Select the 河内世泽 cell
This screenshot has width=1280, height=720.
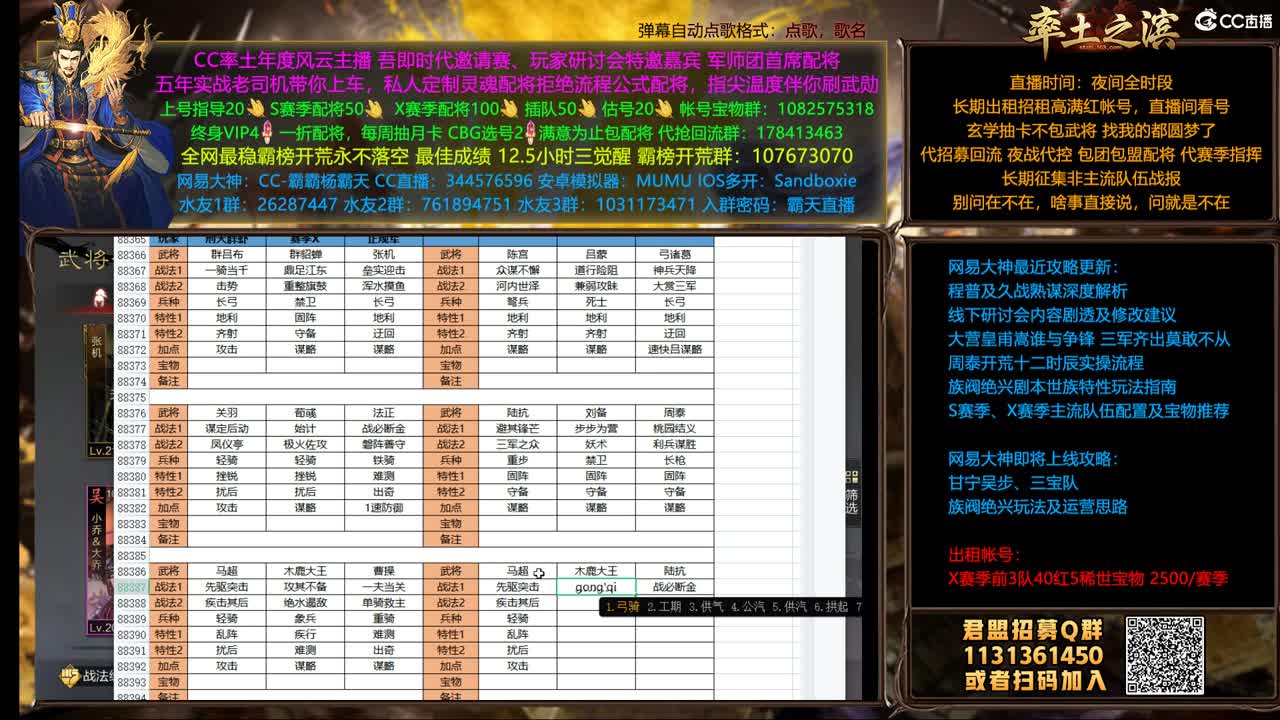click(x=518, y=286)
